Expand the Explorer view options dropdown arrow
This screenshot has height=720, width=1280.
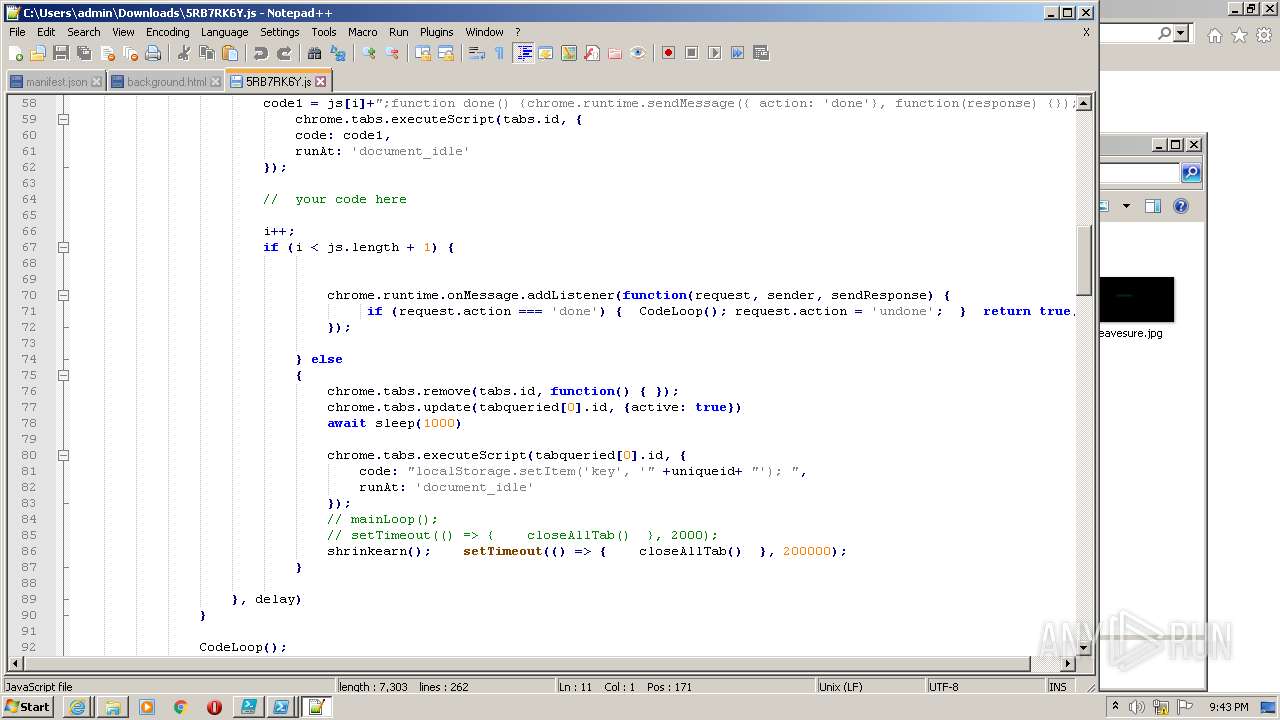click(1126, 206)
